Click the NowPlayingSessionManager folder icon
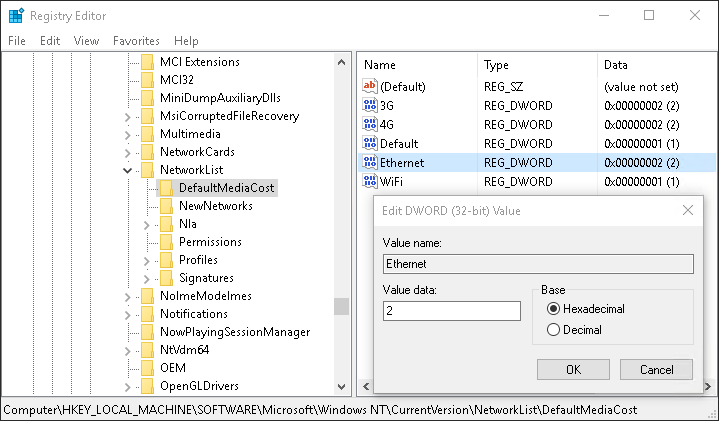Viewport: 719px width, 421px height. pos(148,332)
